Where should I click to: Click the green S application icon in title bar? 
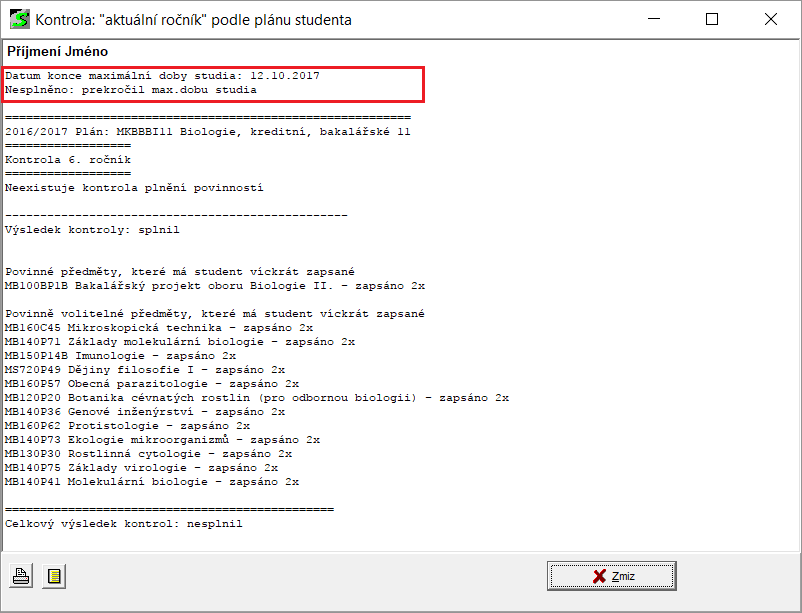point(17,19)
